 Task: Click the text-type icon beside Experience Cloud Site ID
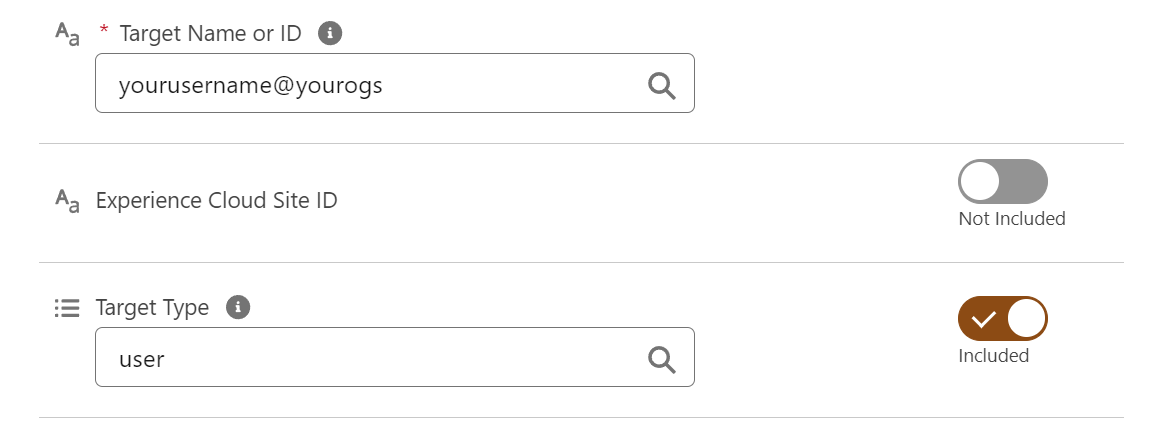click(x=66, y=201)
